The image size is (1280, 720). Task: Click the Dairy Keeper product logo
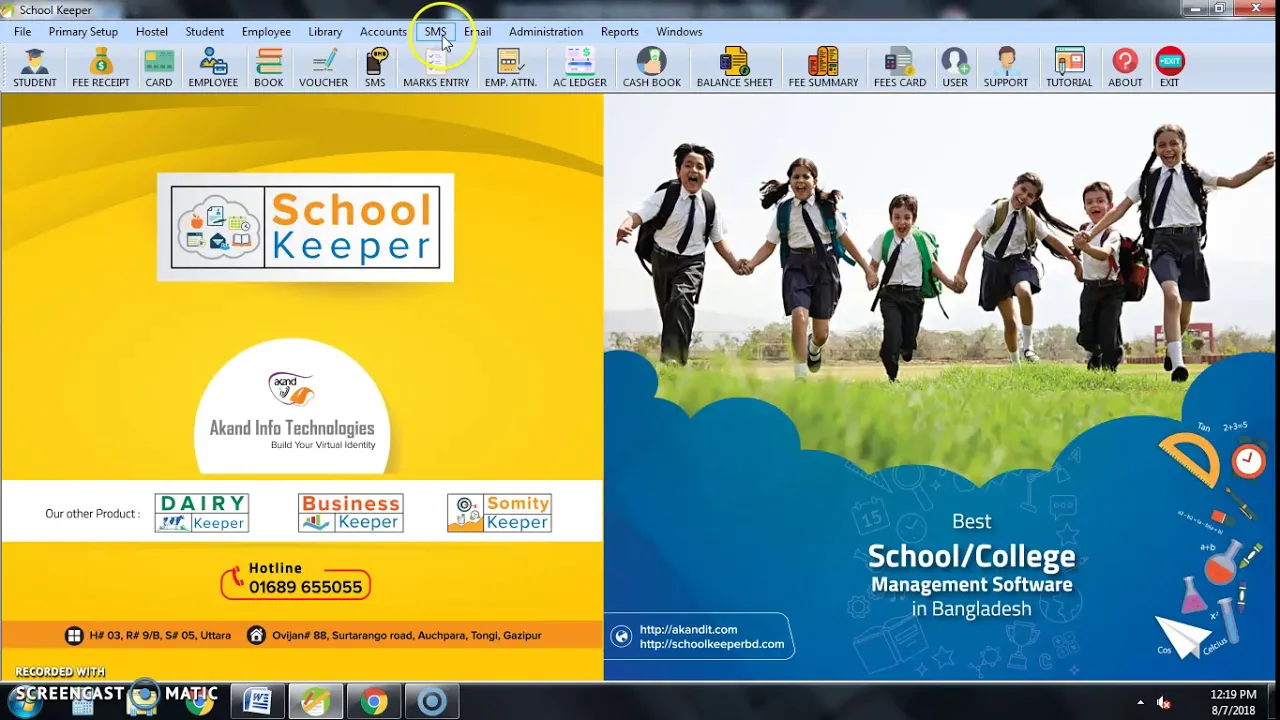[x=202, y=513]
